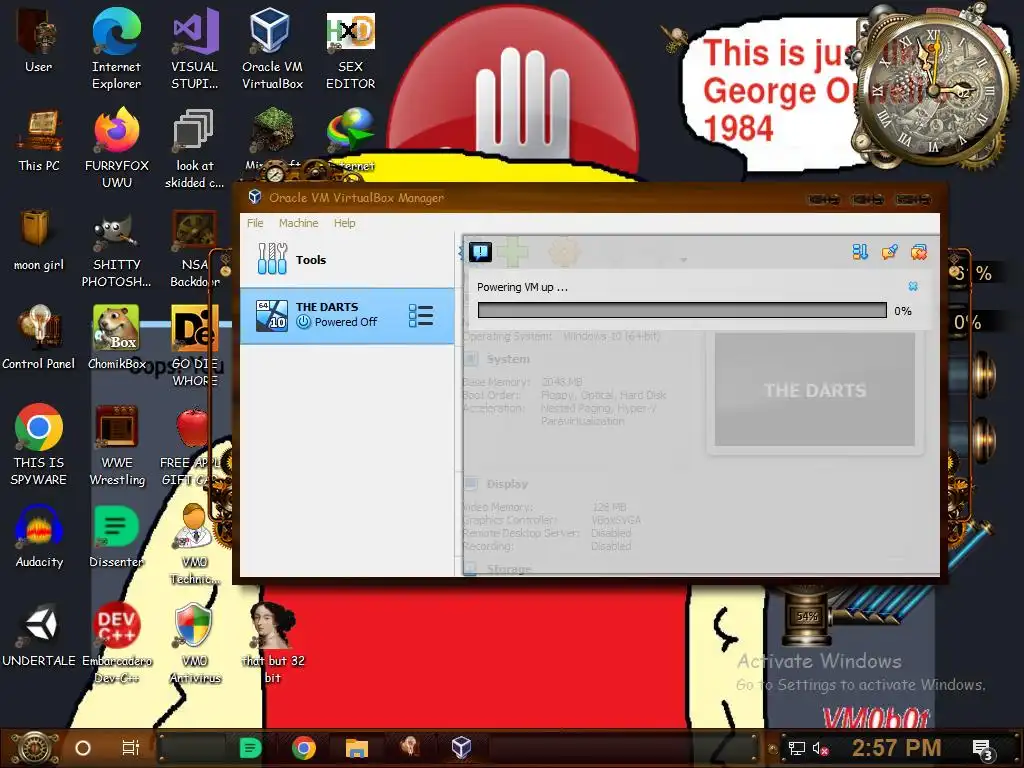Open the User desktop icon
Screen dimensions: 1024x768
point(39,41)
